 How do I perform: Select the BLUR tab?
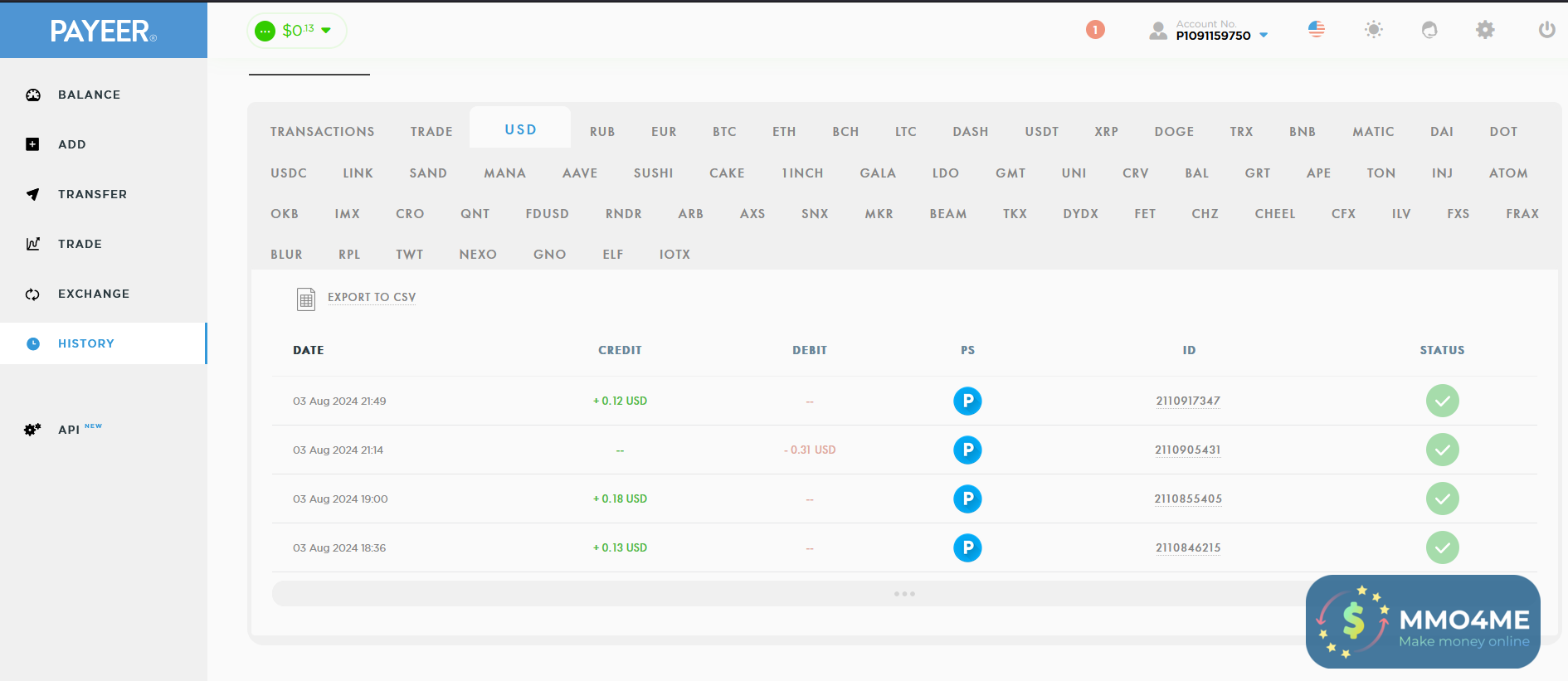point(286,255)
